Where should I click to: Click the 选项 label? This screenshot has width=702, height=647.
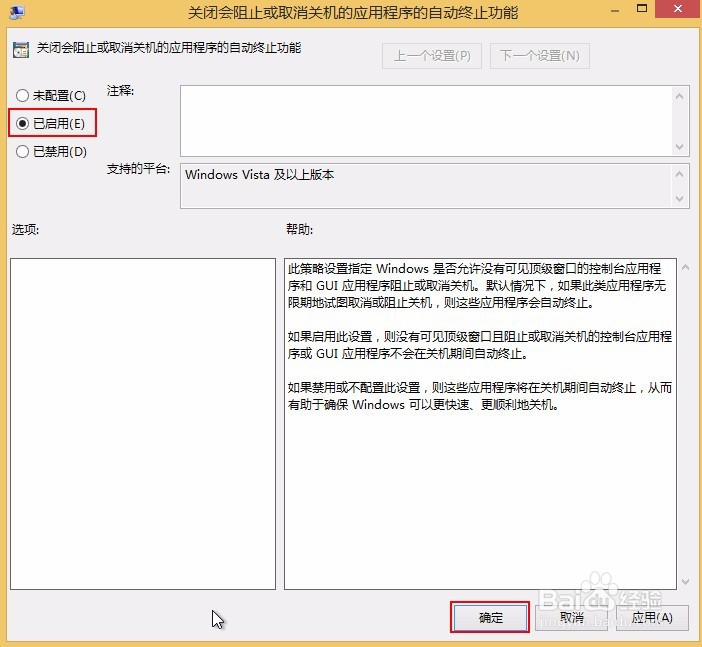pyautogui.click(x=26, y=229)
